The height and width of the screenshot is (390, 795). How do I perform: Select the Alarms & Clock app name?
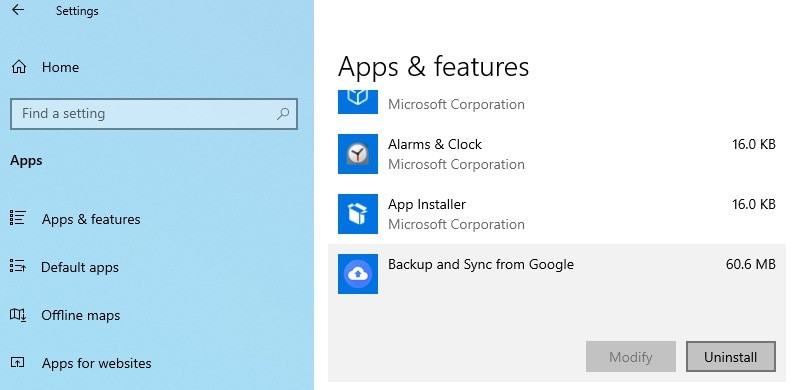[435, 145]
